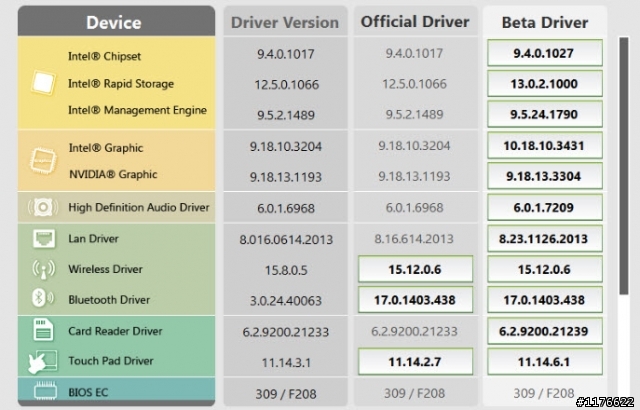Select the Wireless Driver label
This screenshot has height=410, width=640.
point(105,269)
